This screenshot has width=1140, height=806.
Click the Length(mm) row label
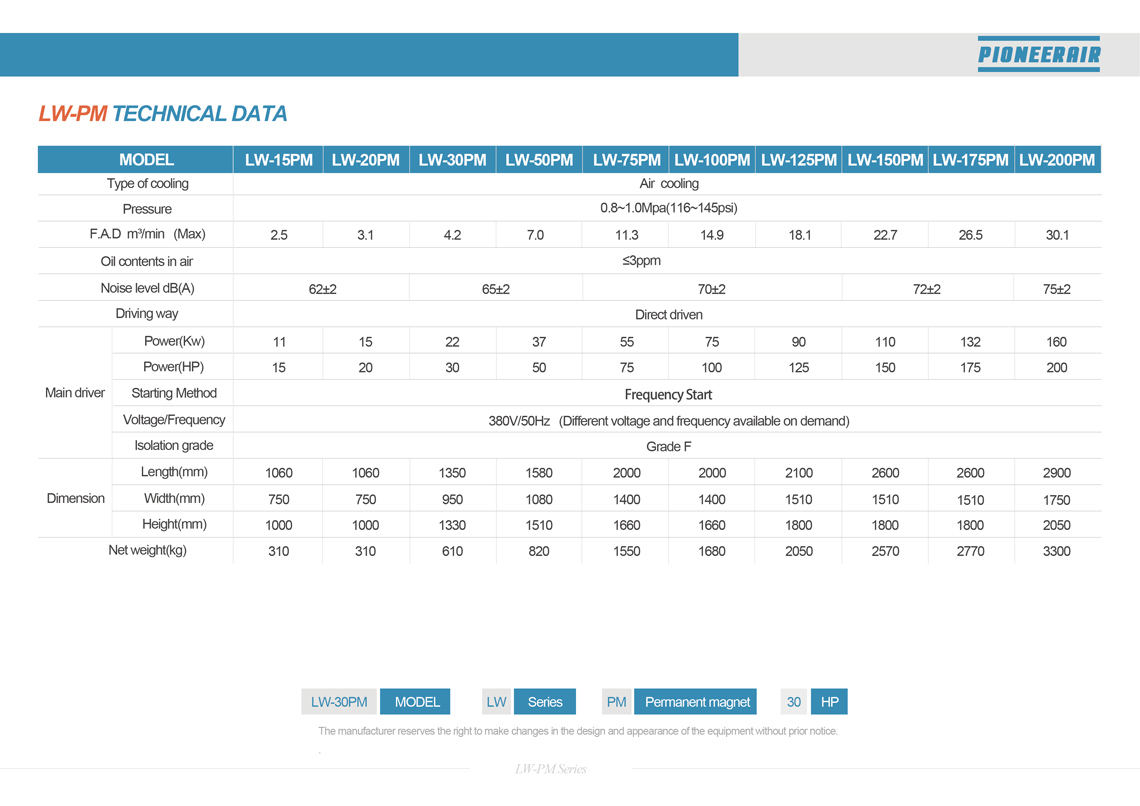coord(174,472)
